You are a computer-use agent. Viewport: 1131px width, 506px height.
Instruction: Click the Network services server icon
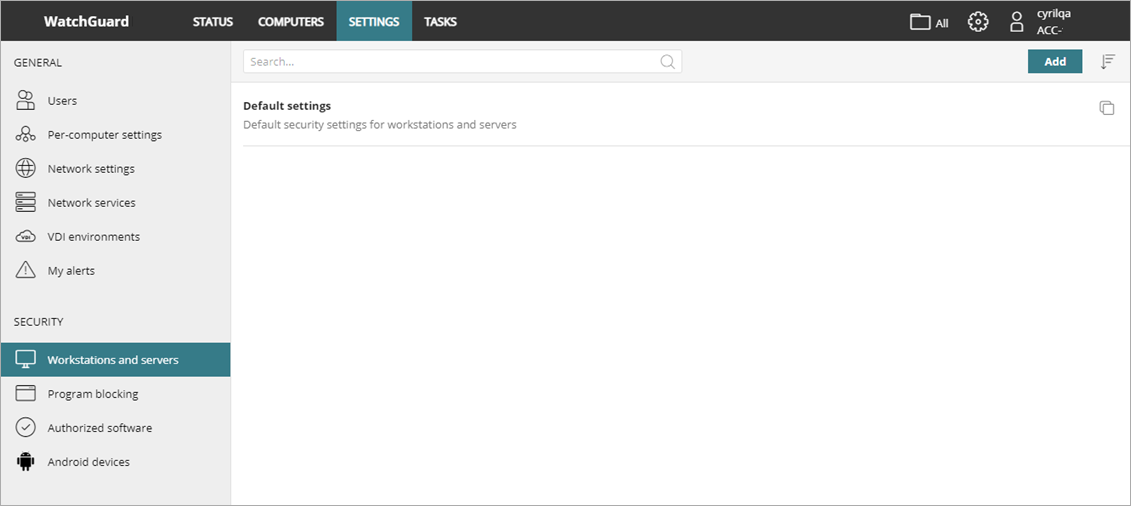25,203
